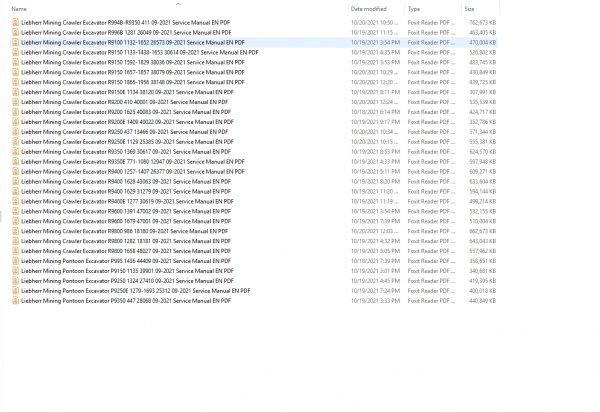Image resolution: width=600 pixels, height=412 pixels.
Task: Click PDF icon of R9400E 1277 manual
Action: (x=15, y=202)
